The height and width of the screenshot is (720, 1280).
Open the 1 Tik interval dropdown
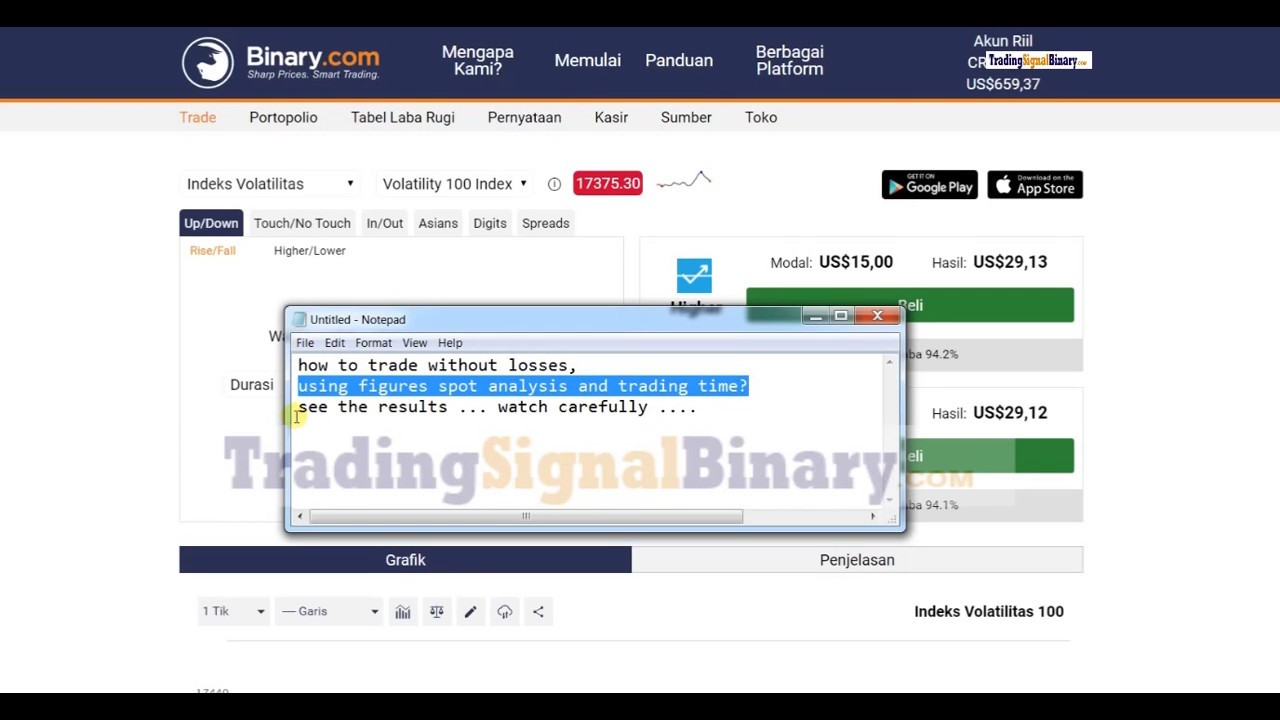pos(233,612)
